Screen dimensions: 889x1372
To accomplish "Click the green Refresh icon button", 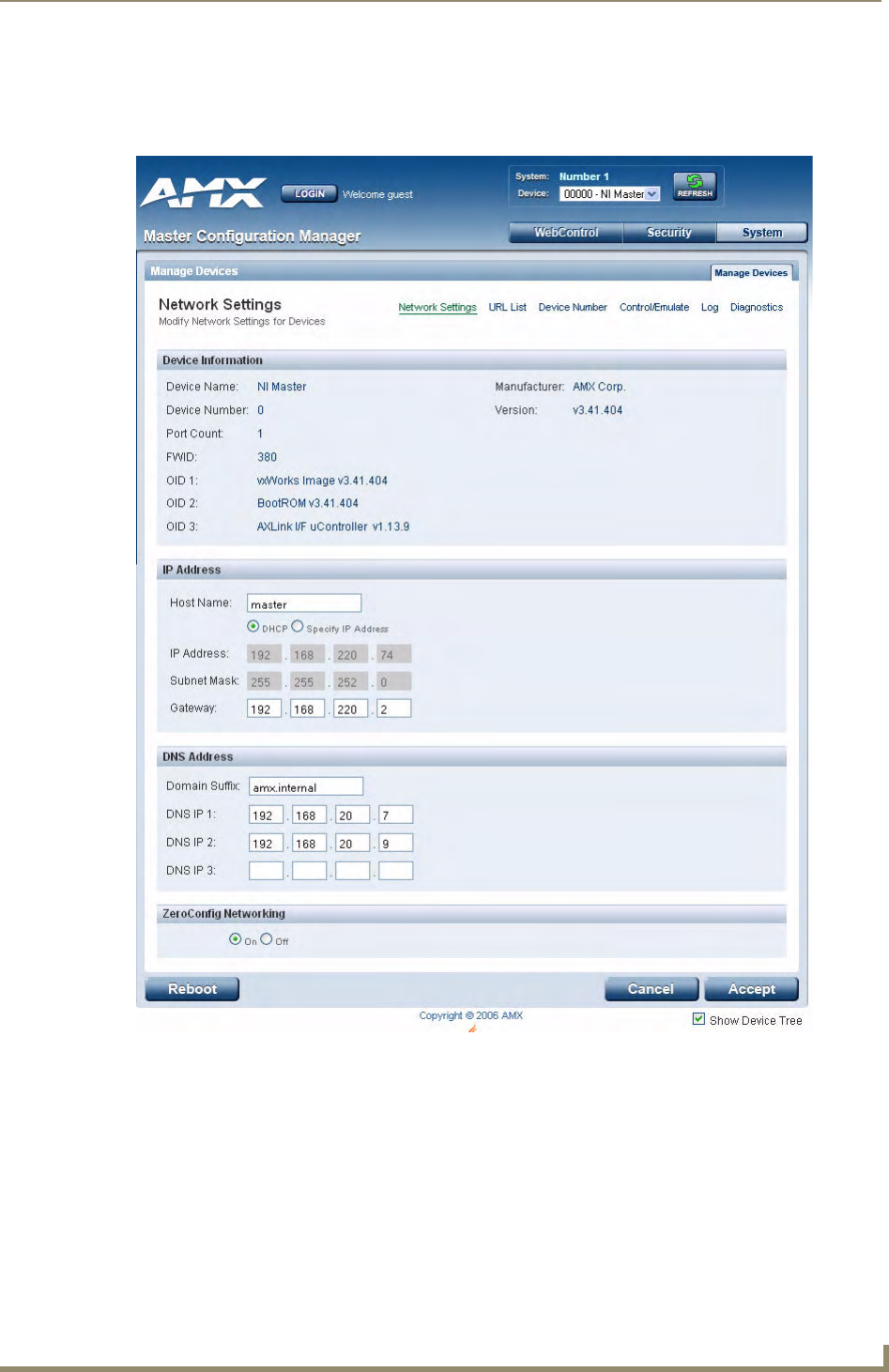I will [695, 186].
